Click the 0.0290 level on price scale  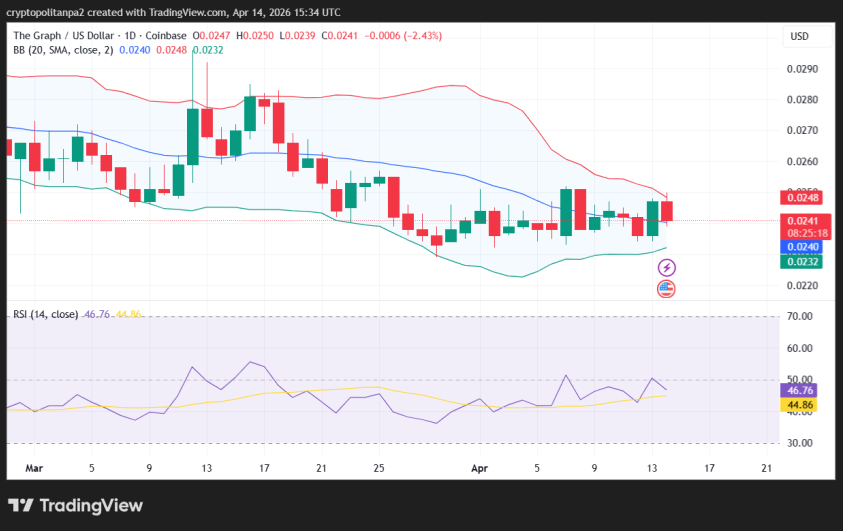click(803, 70)
